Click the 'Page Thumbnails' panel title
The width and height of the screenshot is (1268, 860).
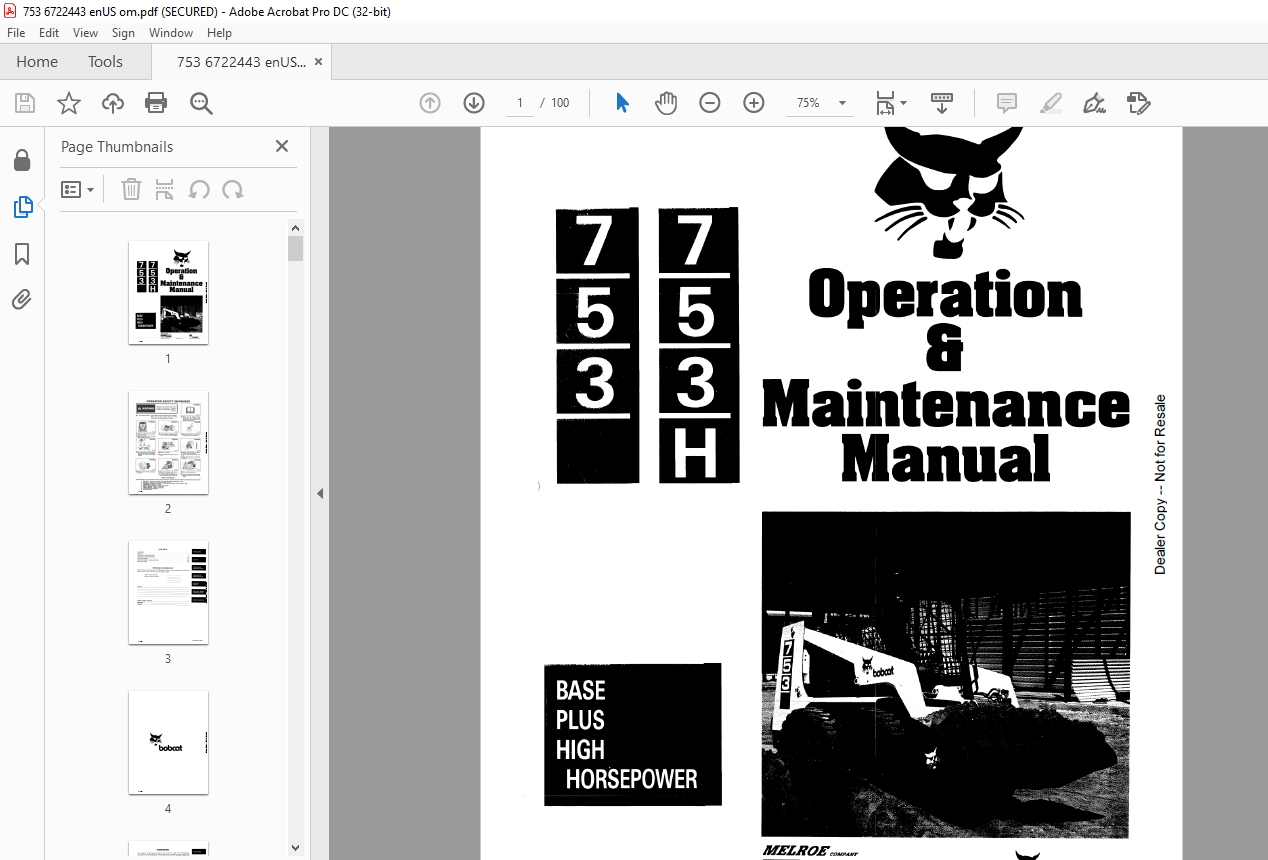point(117,146)
